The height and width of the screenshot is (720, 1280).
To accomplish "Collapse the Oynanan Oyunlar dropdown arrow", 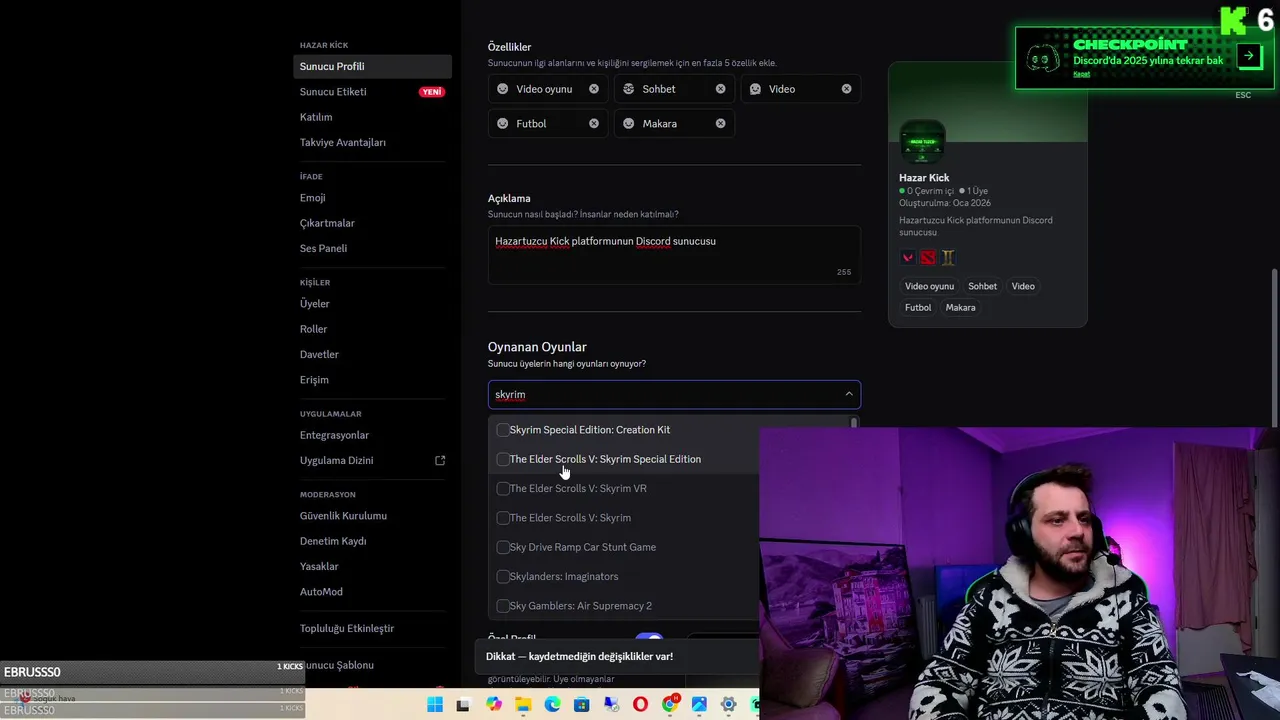I will tap(849, 394).
